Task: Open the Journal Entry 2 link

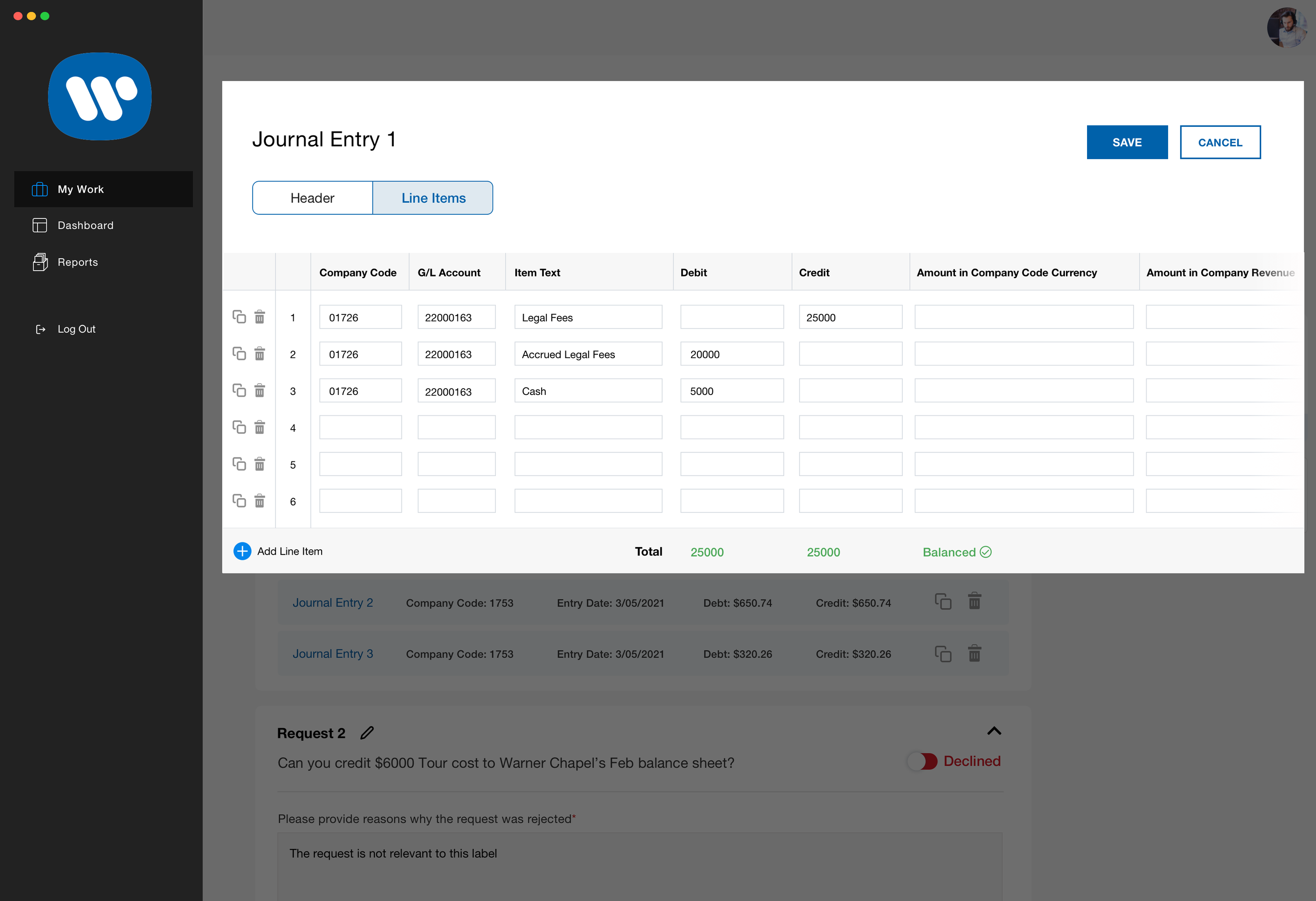Action: coord(332,602)
